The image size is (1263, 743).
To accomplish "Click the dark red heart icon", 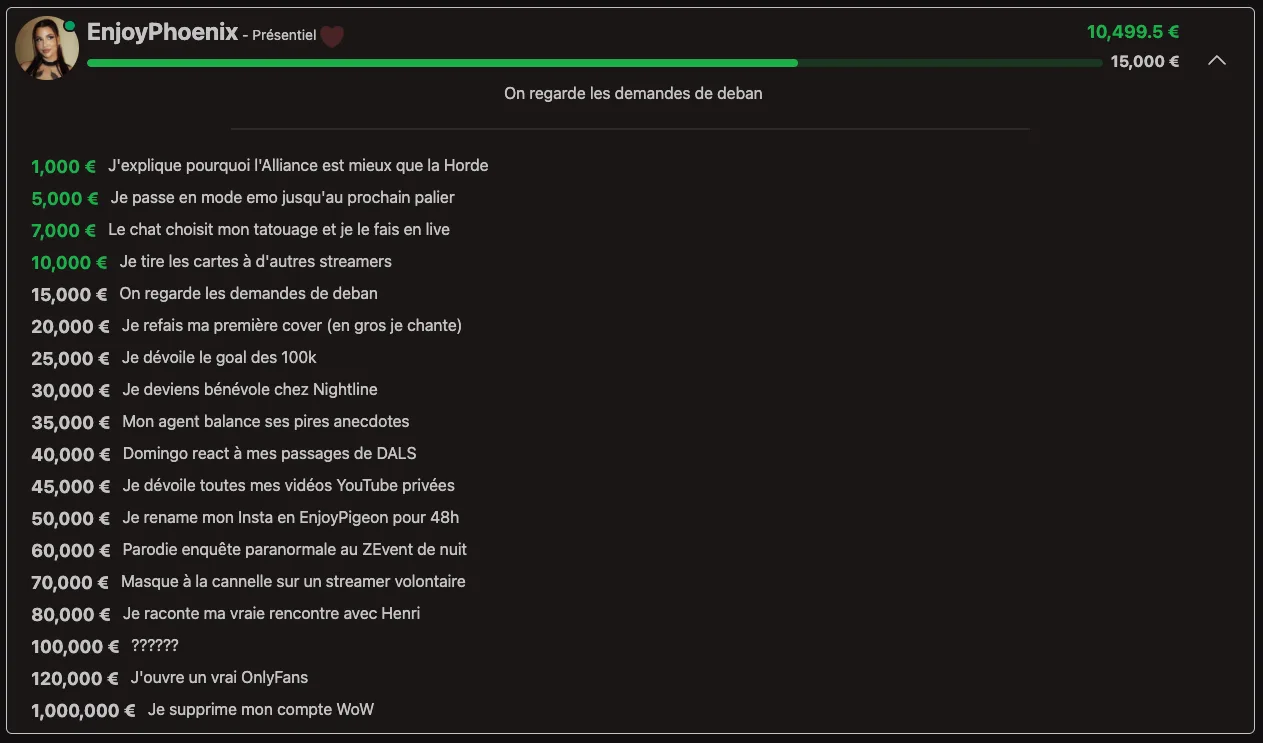I will 332,36.
